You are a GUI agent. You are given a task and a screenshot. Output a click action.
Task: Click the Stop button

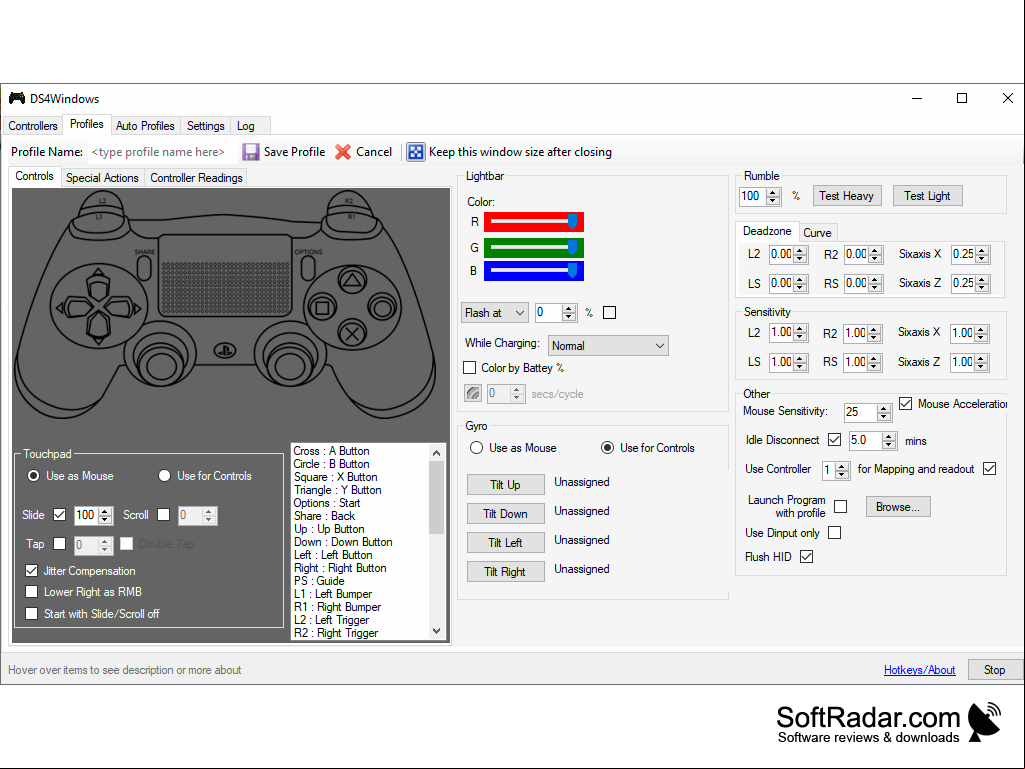994,670
